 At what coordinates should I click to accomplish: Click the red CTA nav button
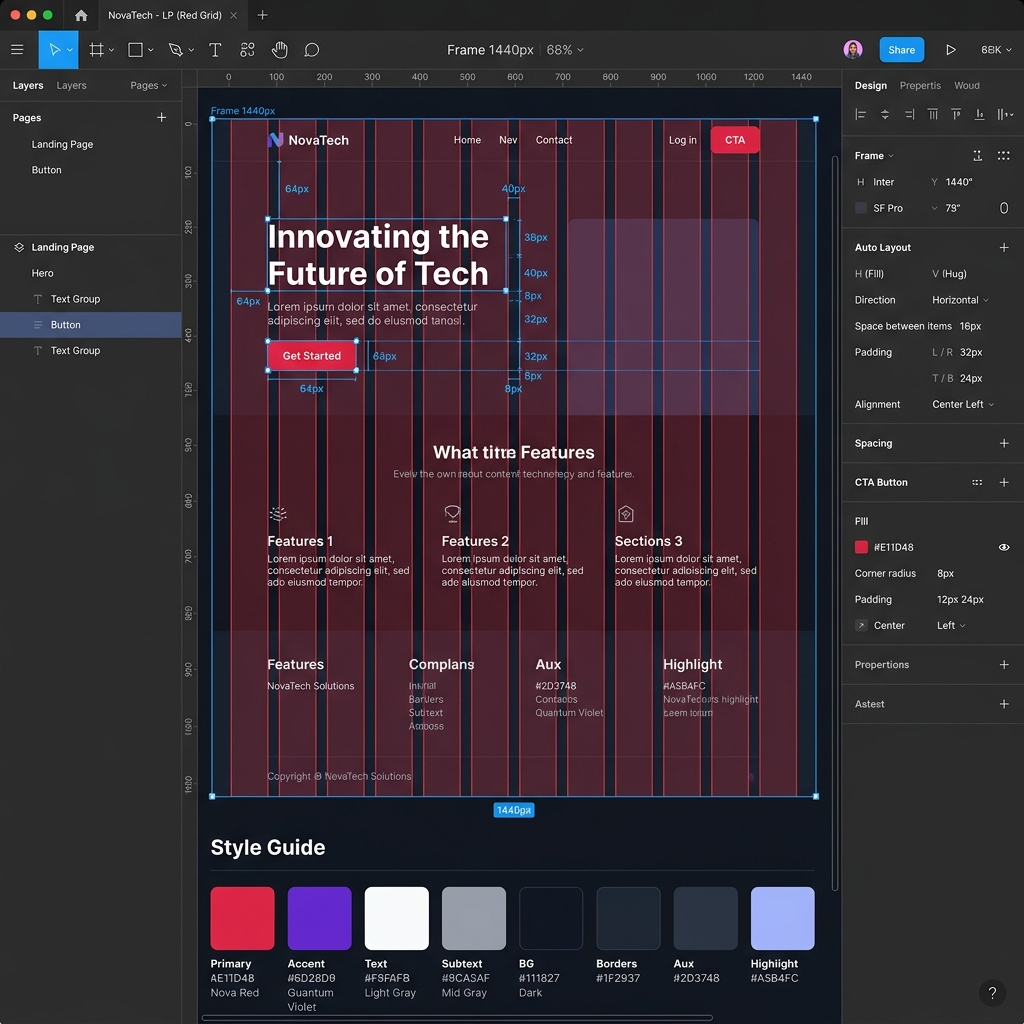click(x=735, y=140)
